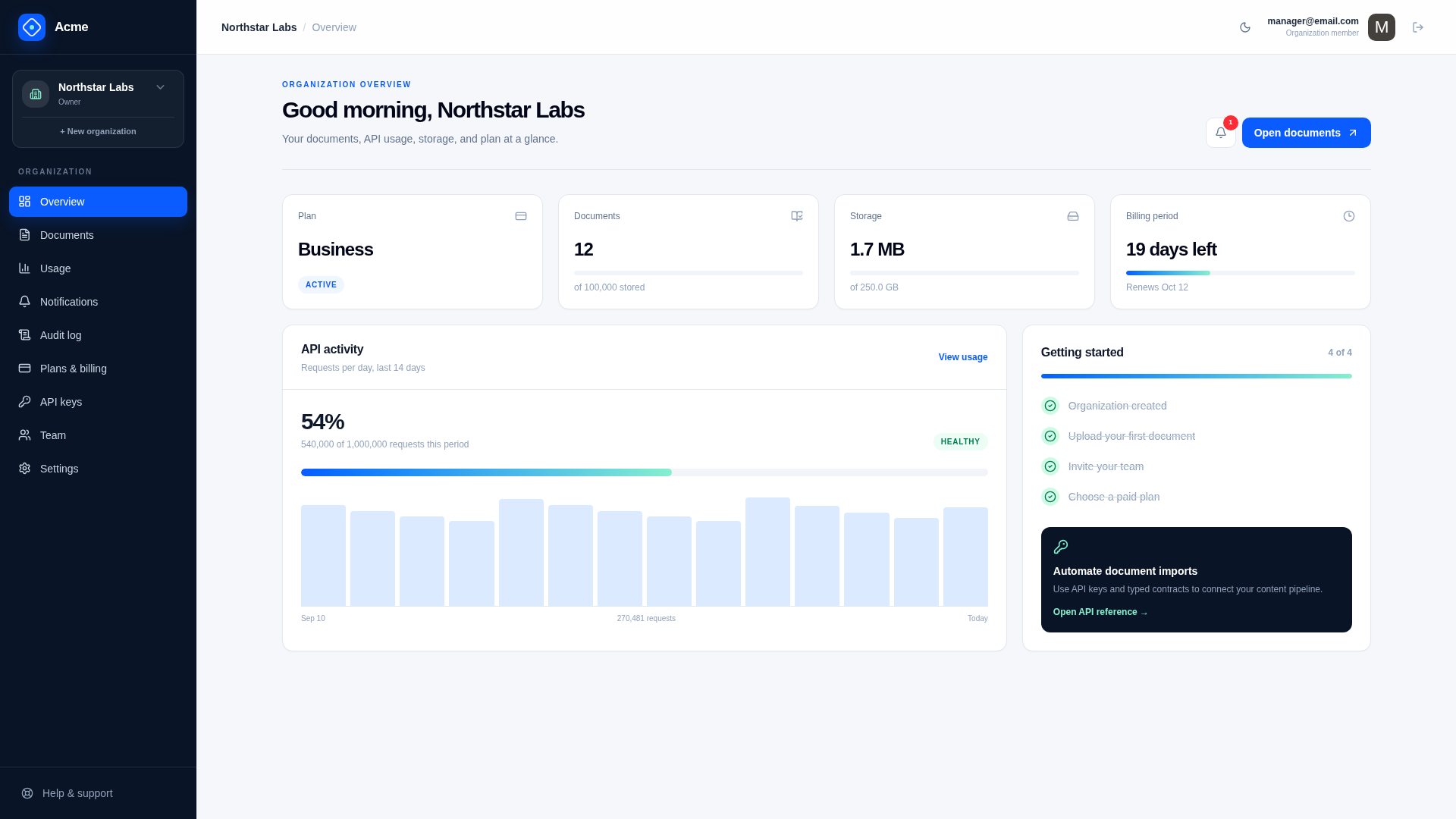Navigate to API keys

[x=98, y=402]
